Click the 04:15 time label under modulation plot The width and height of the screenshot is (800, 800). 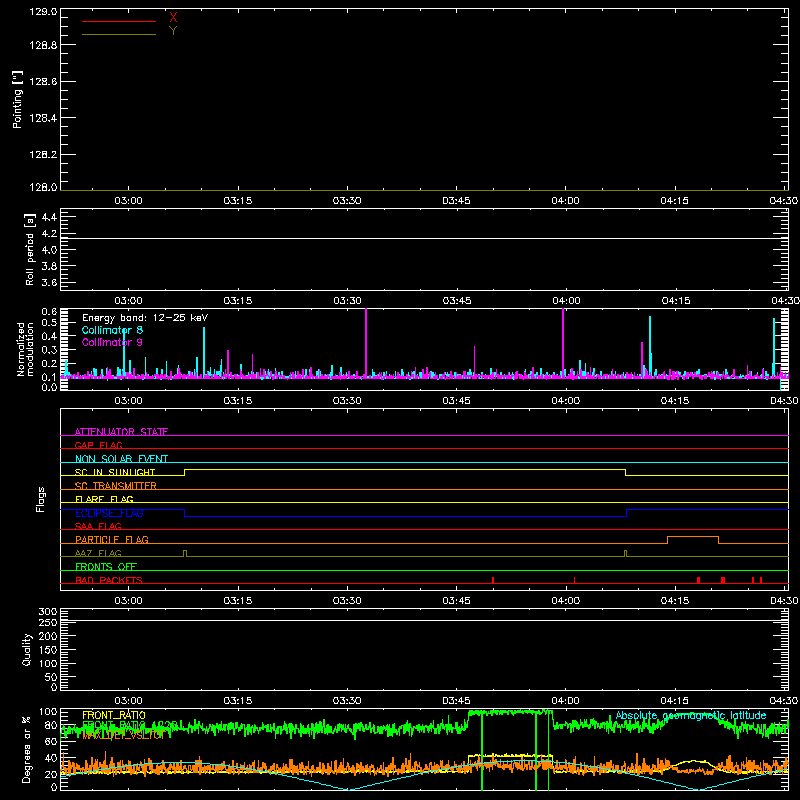tap(675, 401)
